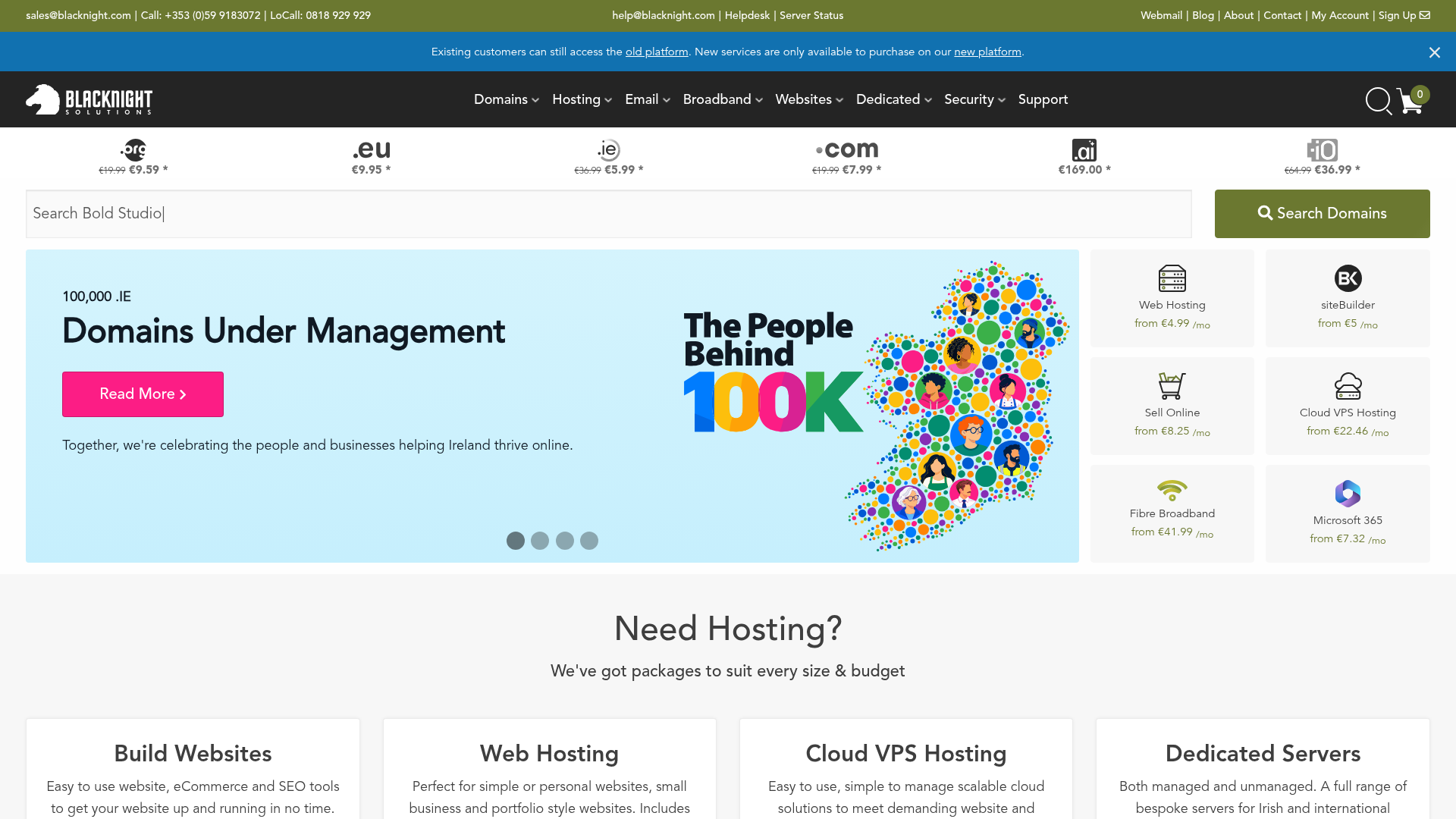Open the Support menu item
The width and height of the screenshot is (1456, 819).
point(1043,99)
